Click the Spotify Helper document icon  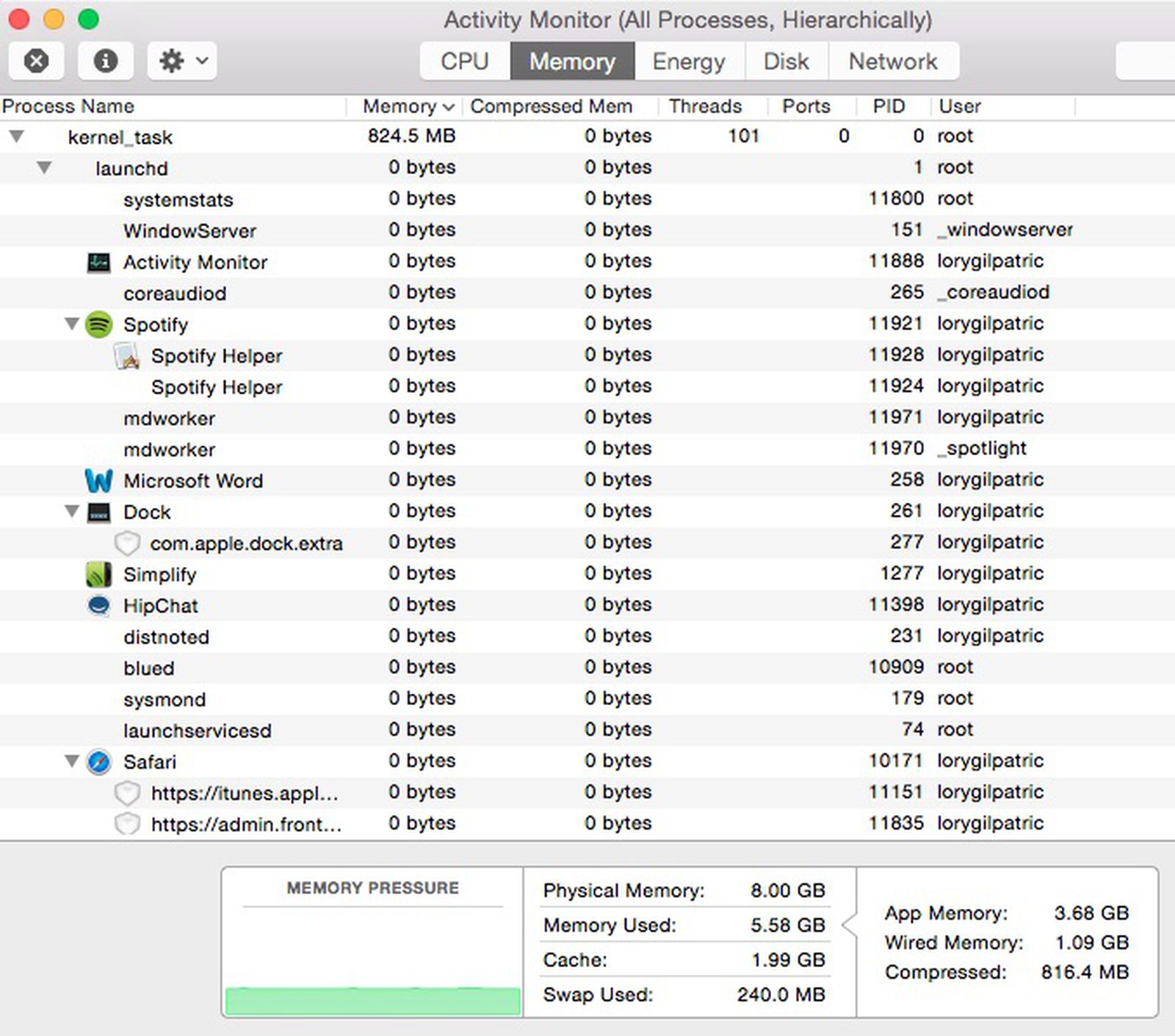(126, 356)
